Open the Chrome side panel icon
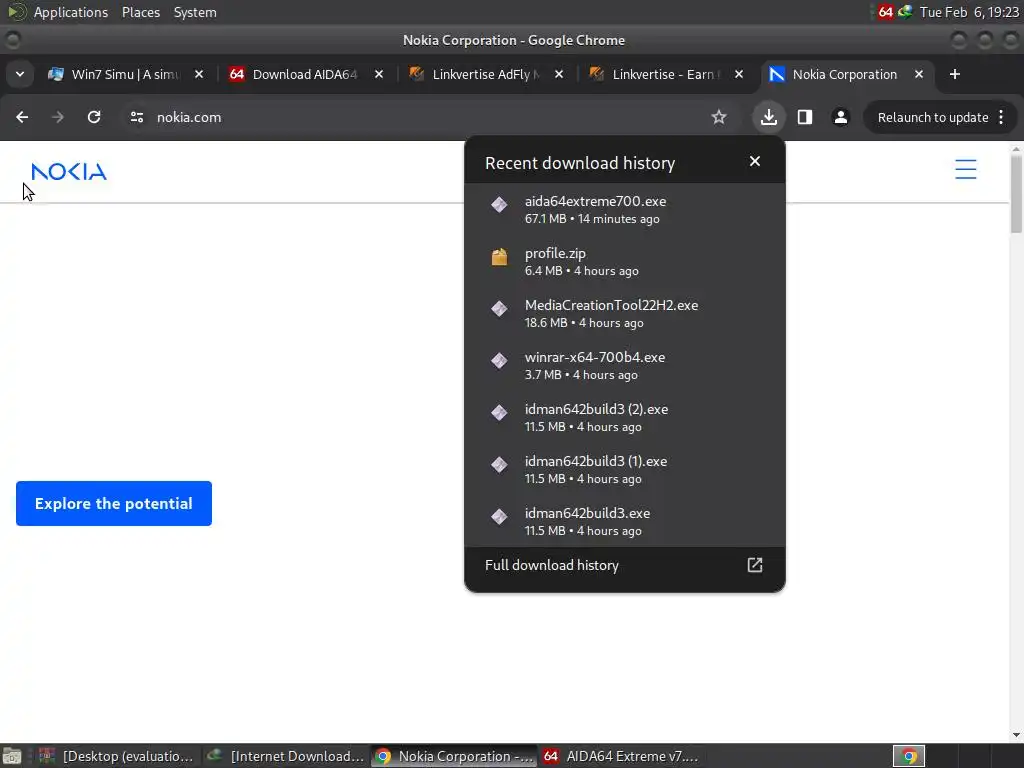 [x=805, y=117]
